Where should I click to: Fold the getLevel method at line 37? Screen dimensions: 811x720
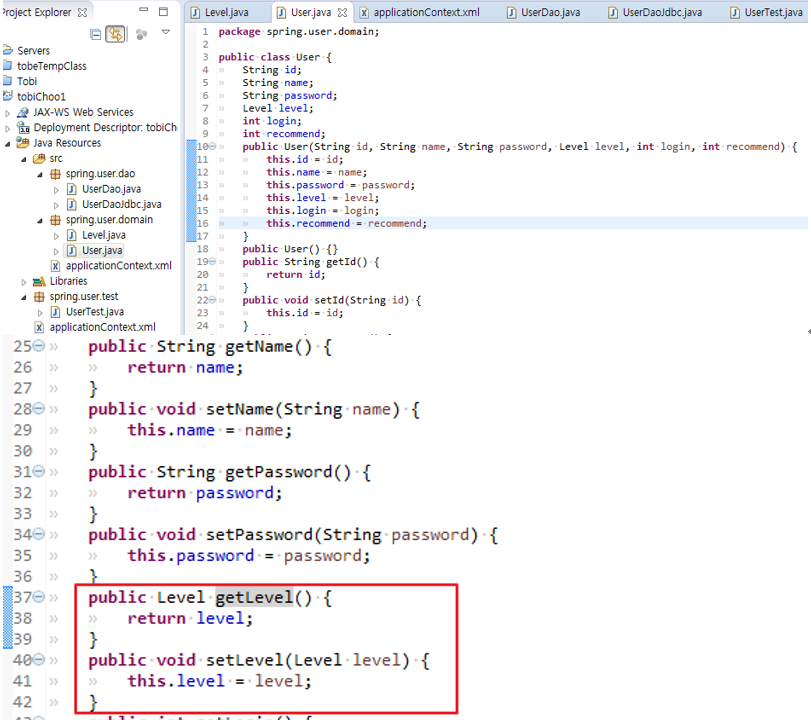tap(39, 597)
